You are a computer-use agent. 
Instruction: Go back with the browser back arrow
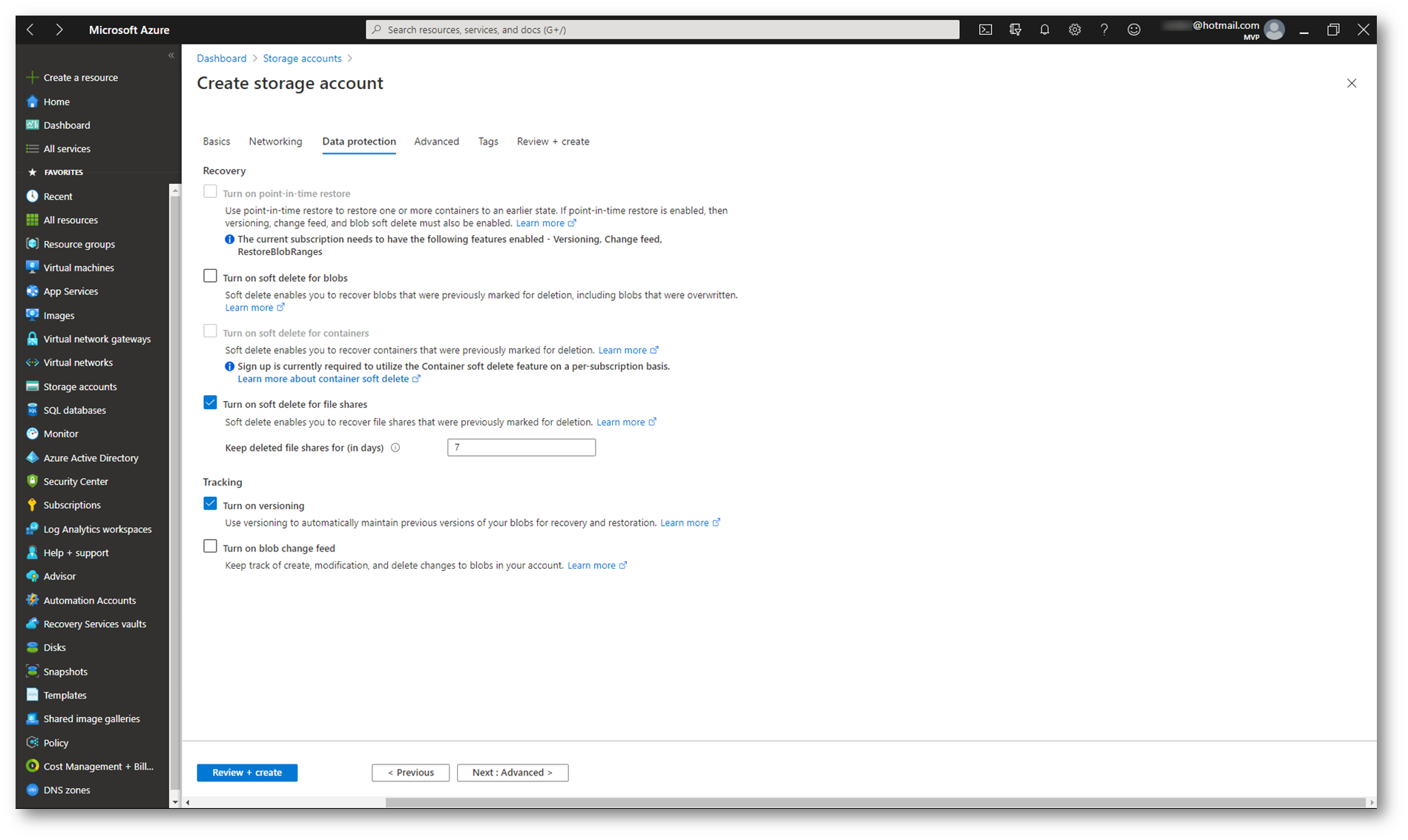30,30
